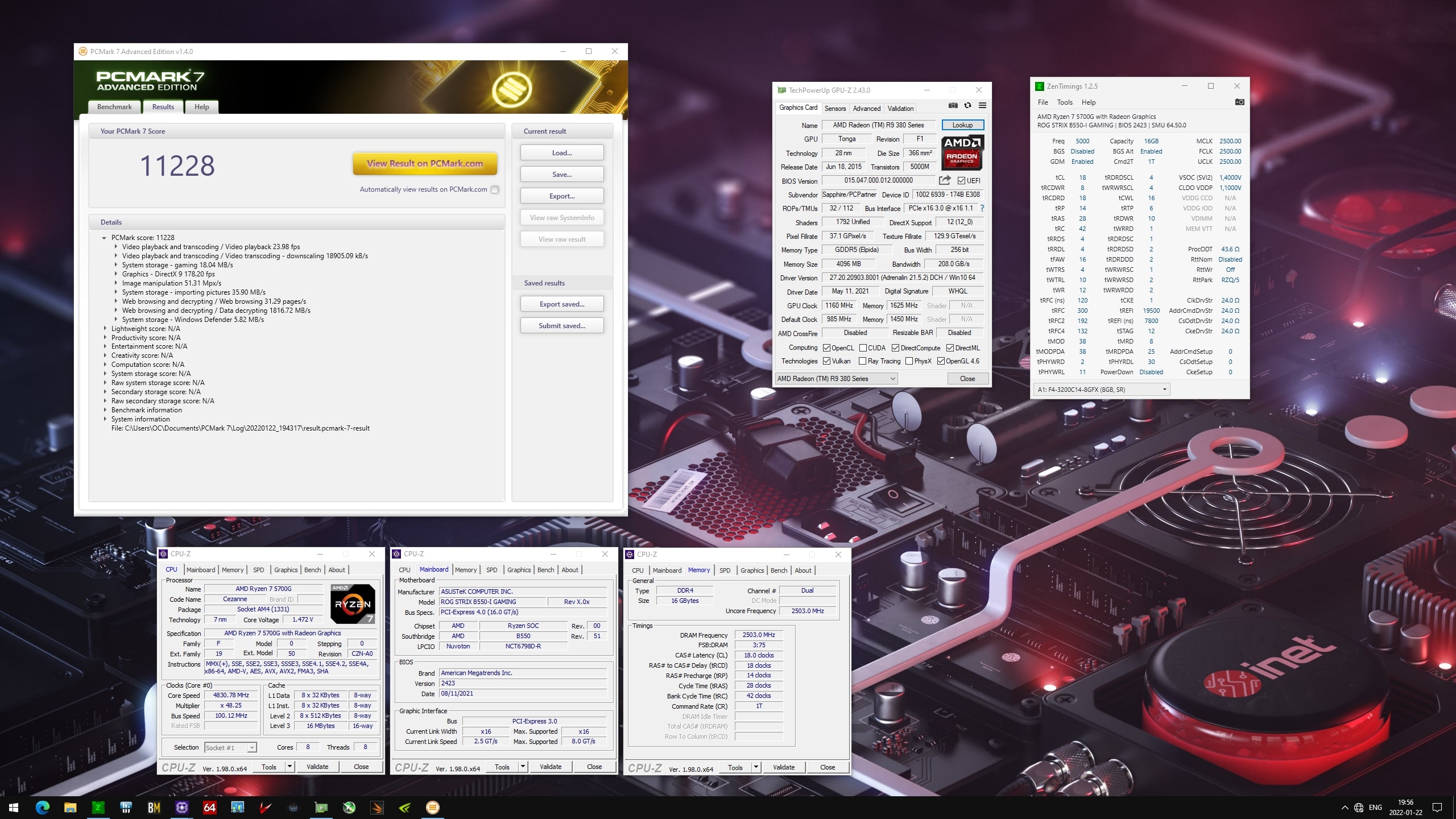Click Validate in the CPU-Z Memory window
Viewport: 1456px width, 819px height.
pos(784,767)
